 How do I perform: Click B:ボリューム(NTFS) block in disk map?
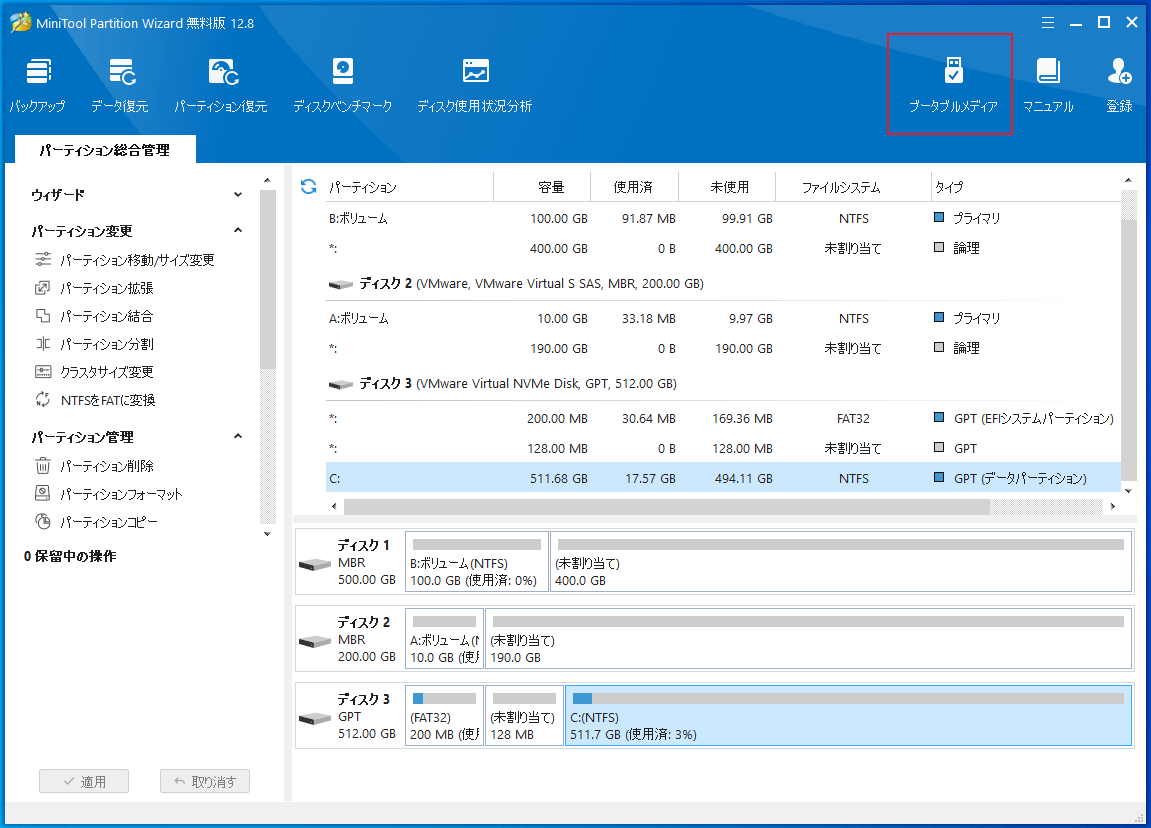(477, 562)
